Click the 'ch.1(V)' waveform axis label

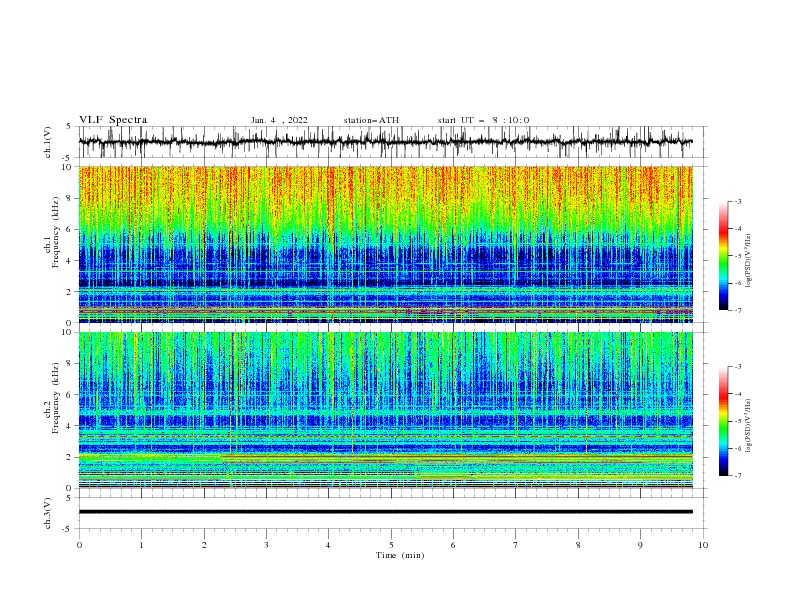(48, 142)
